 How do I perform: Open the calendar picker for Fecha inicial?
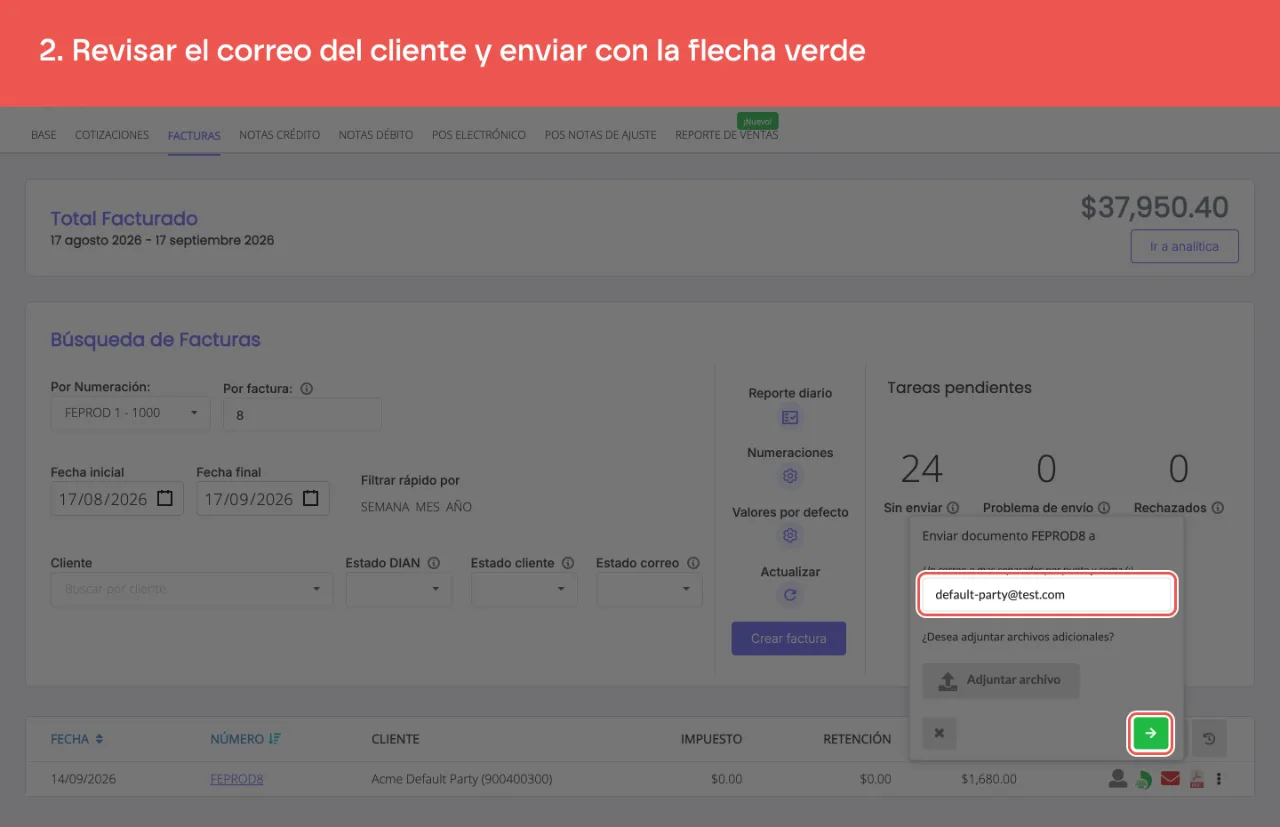(x=165, y=498)
